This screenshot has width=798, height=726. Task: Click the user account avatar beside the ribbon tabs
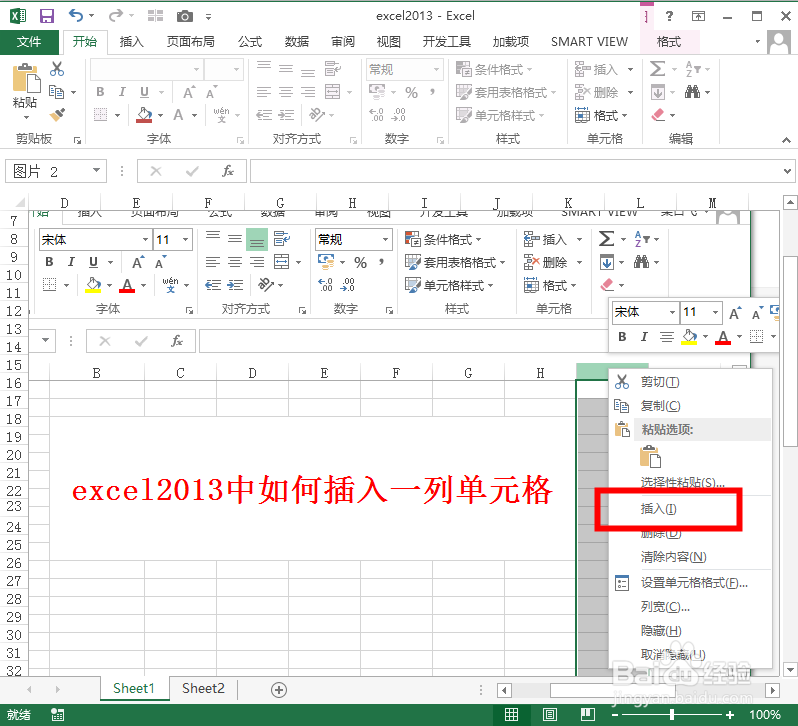[779, 42]
